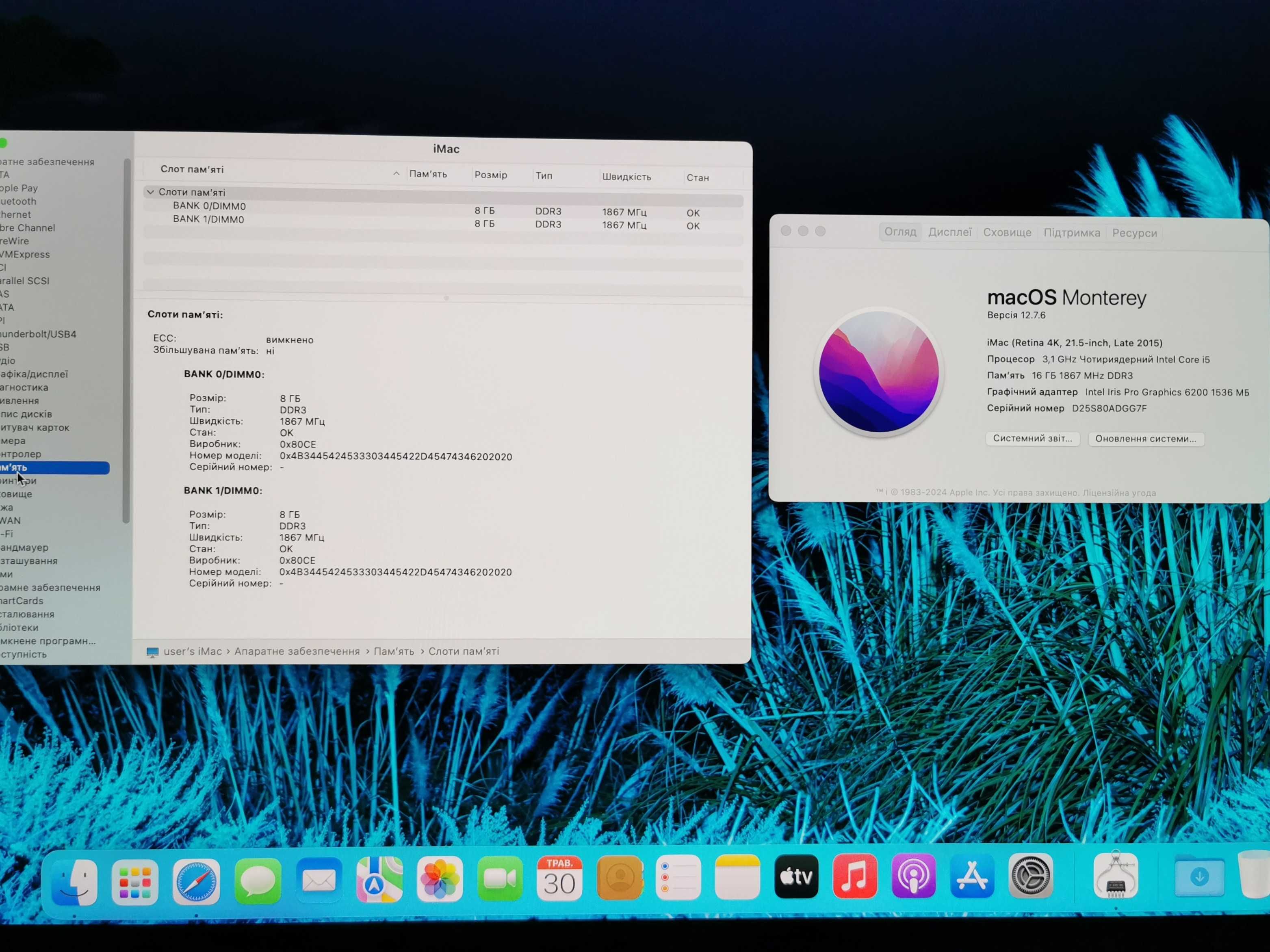Select Thunderbolt/USB4 in the sidebar
Screen dimensions: 1270x952
tap(38, 334)
